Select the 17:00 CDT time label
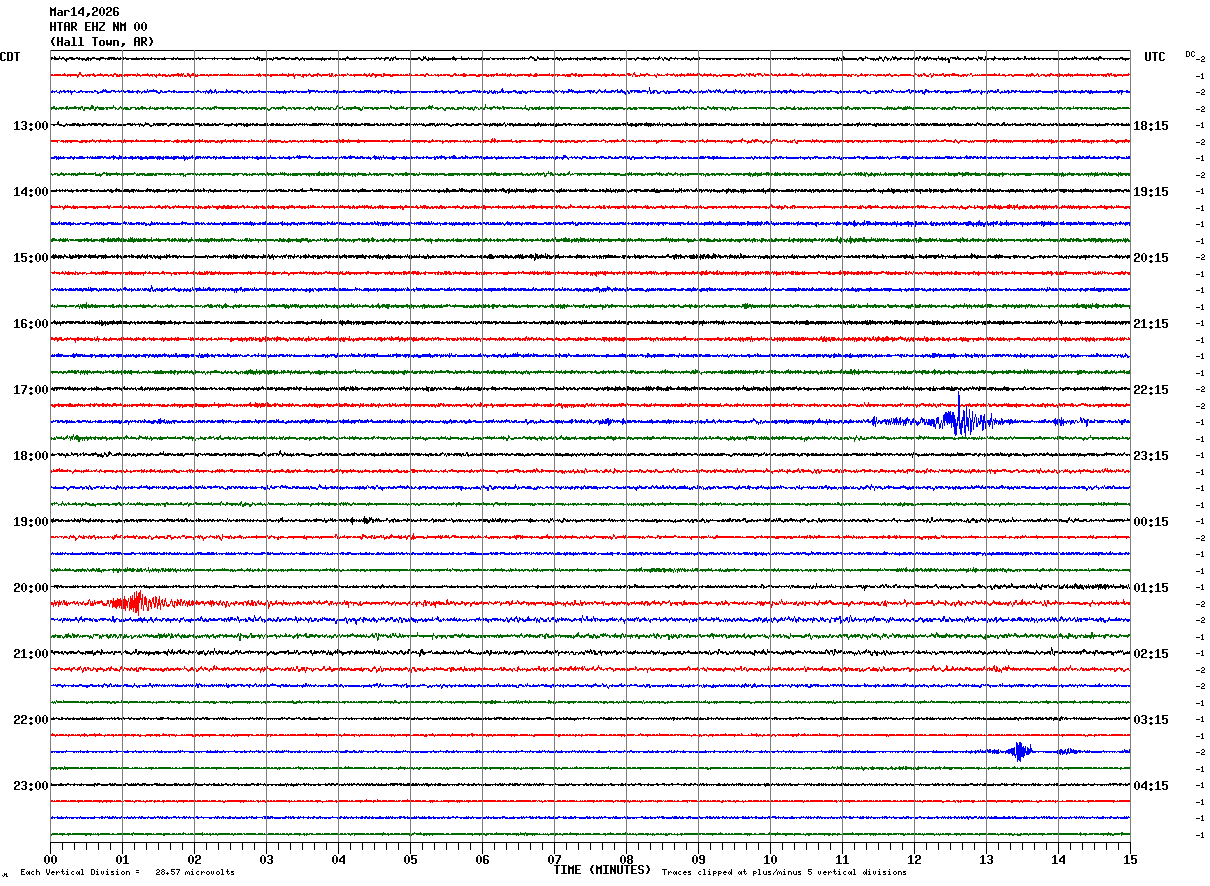This screenshot has height=886, width=1210. click(x=31, y=390)
